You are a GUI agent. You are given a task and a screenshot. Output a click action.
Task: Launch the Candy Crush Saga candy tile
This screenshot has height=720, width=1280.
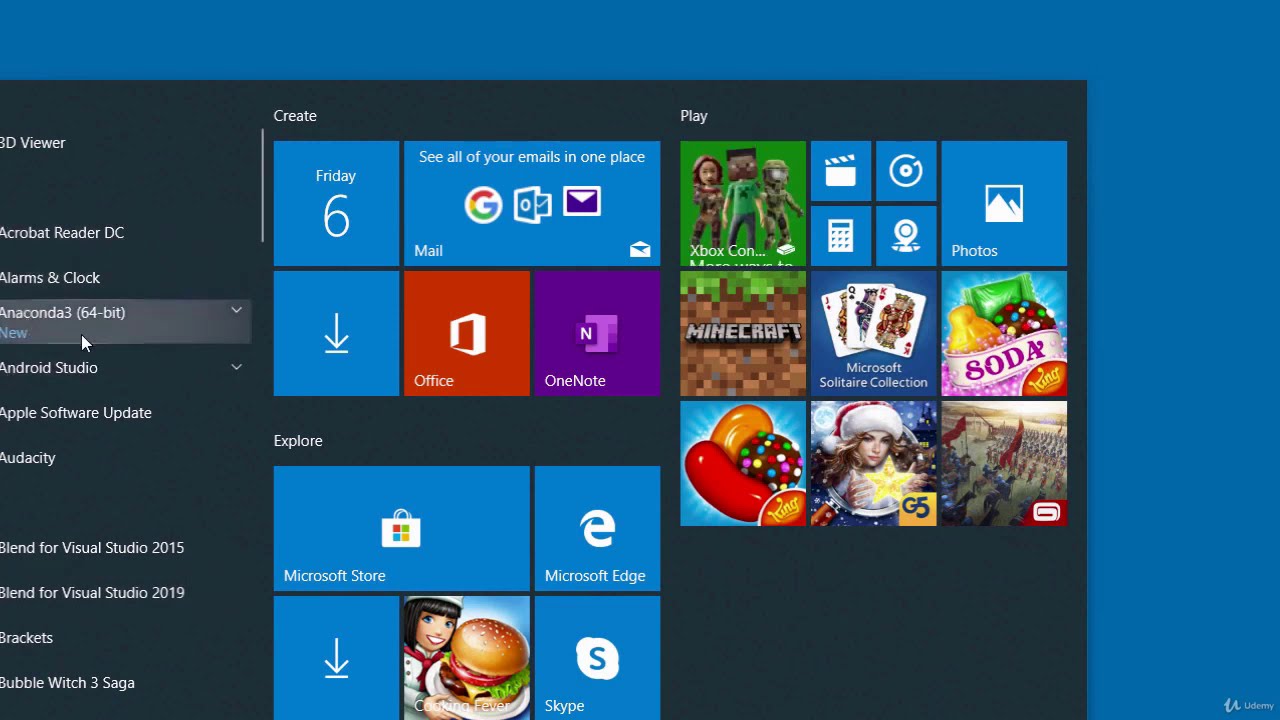click(743, 463)
